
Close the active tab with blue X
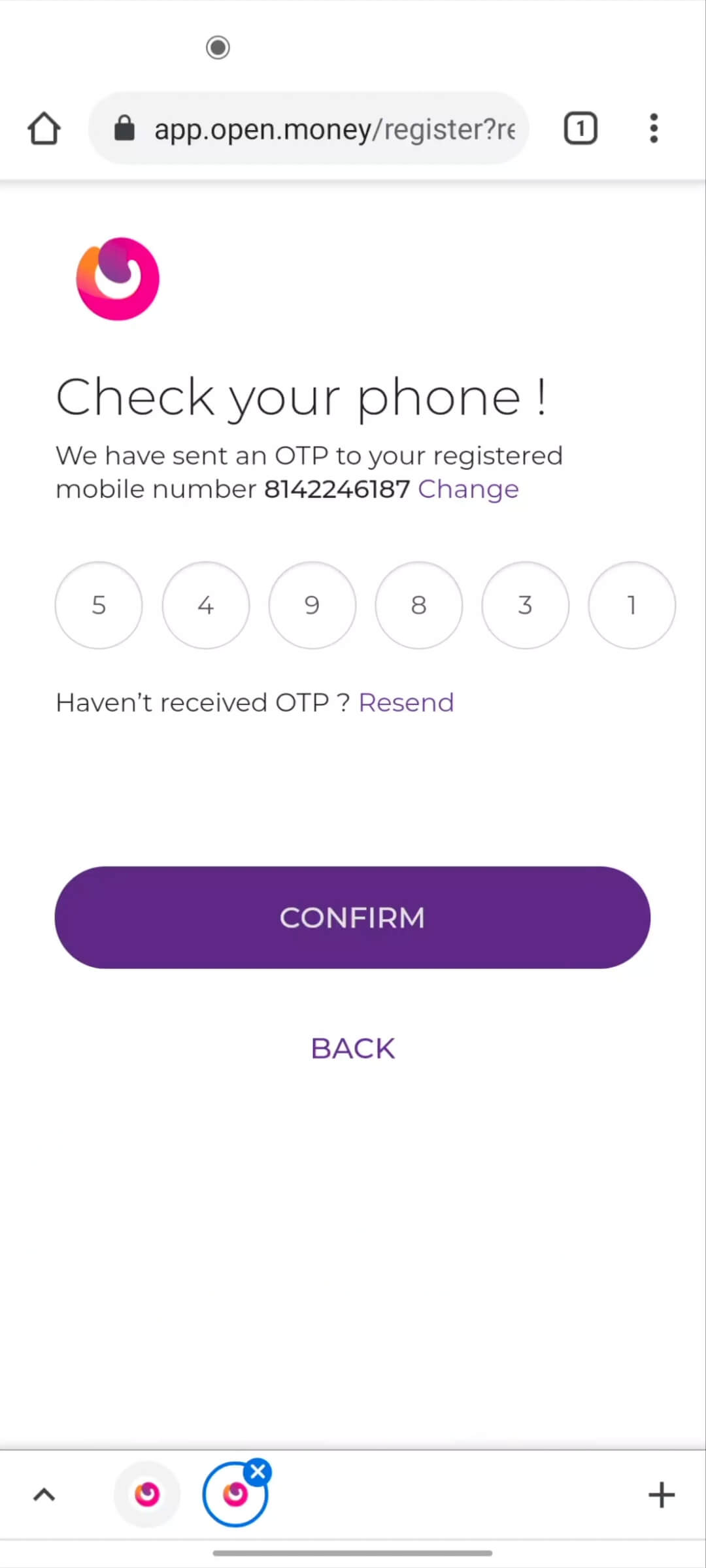click(258, 1472)
